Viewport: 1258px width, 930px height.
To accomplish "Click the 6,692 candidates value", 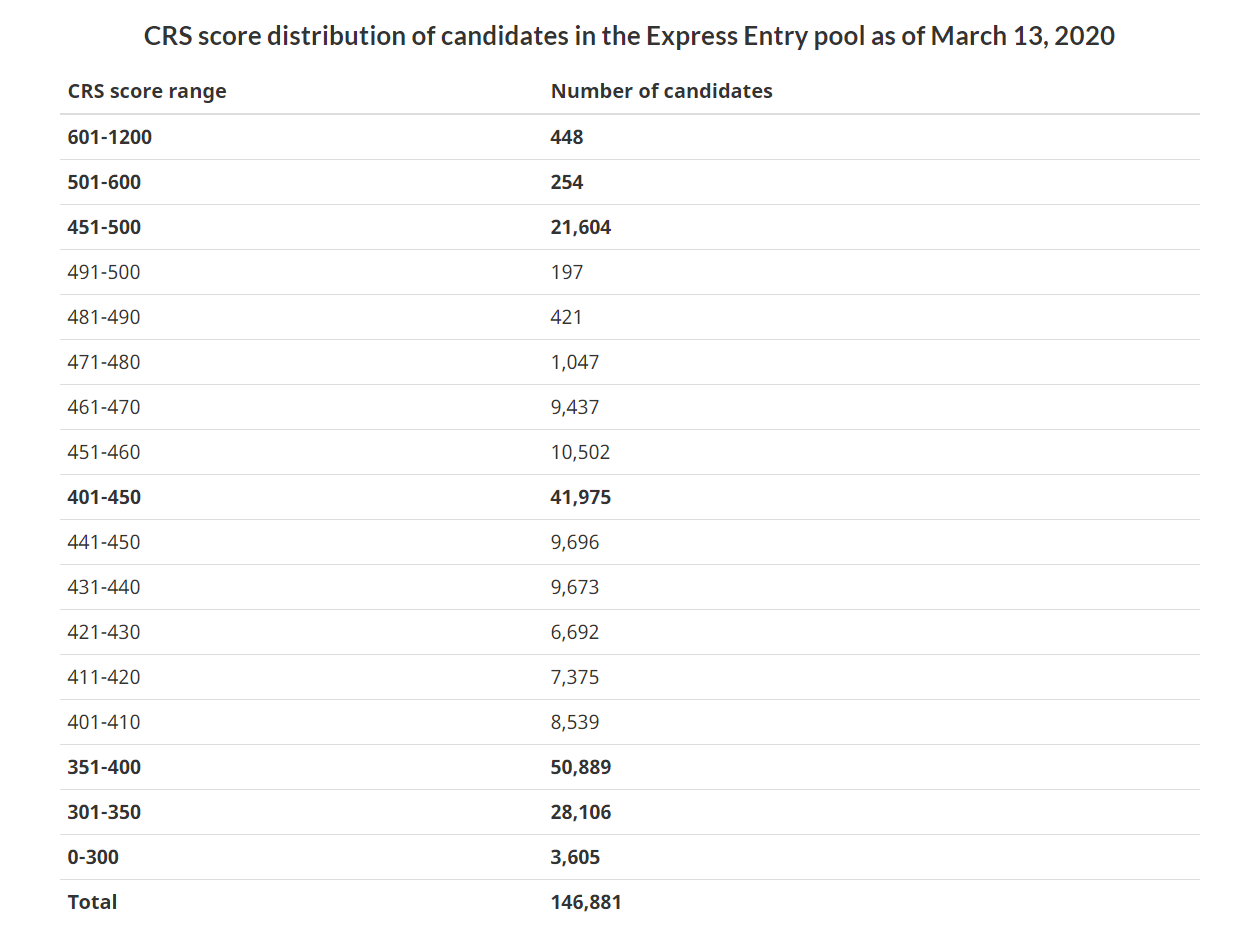I will [x=575, y=632].
